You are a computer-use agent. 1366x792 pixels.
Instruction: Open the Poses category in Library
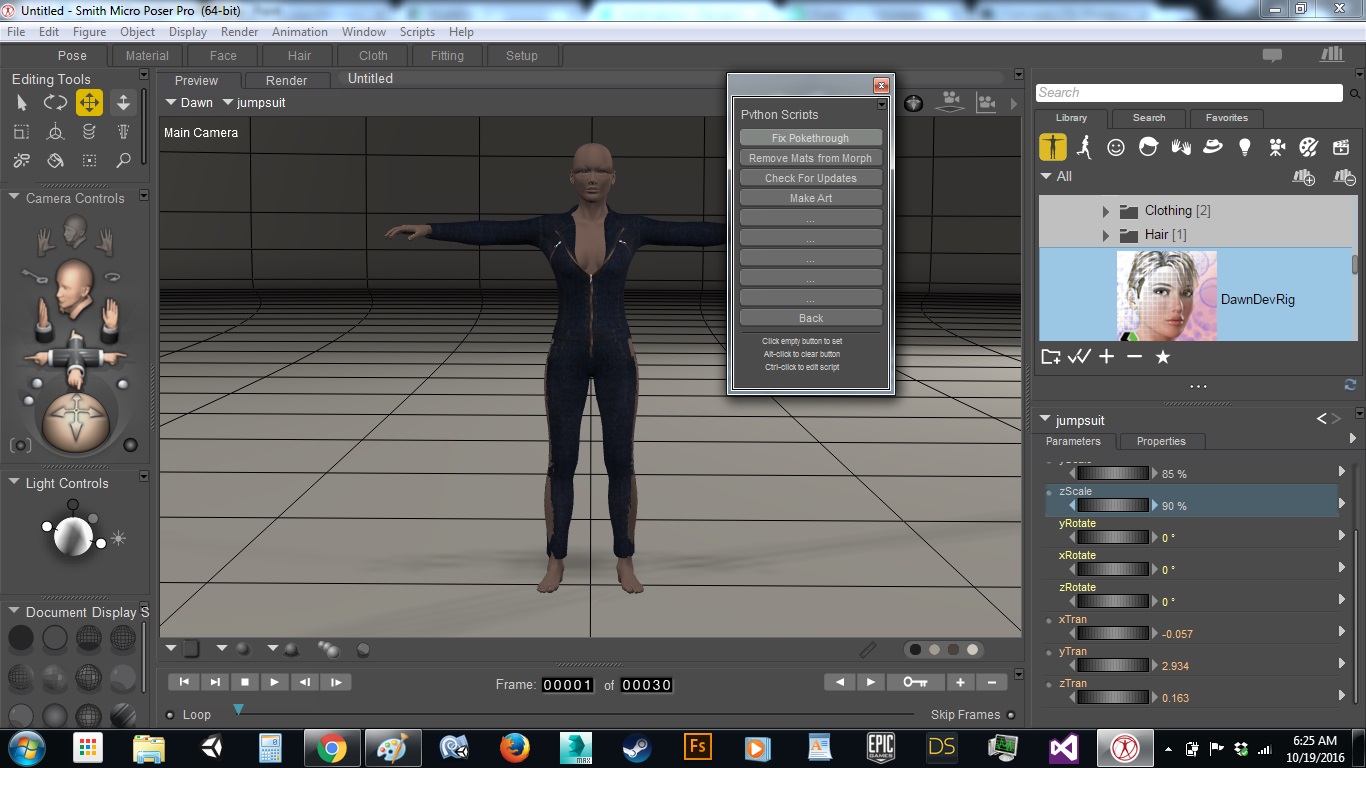tap(1085, 148)
